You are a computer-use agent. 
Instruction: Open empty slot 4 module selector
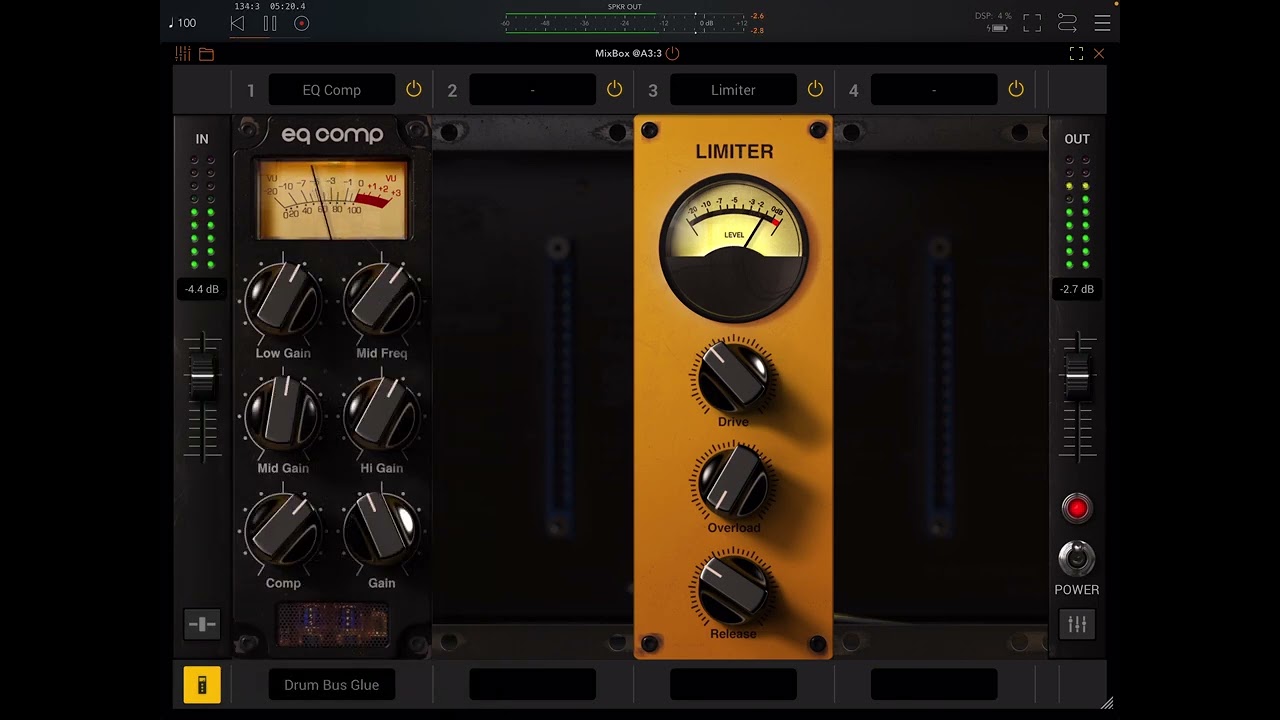click(x=934, y=90)
